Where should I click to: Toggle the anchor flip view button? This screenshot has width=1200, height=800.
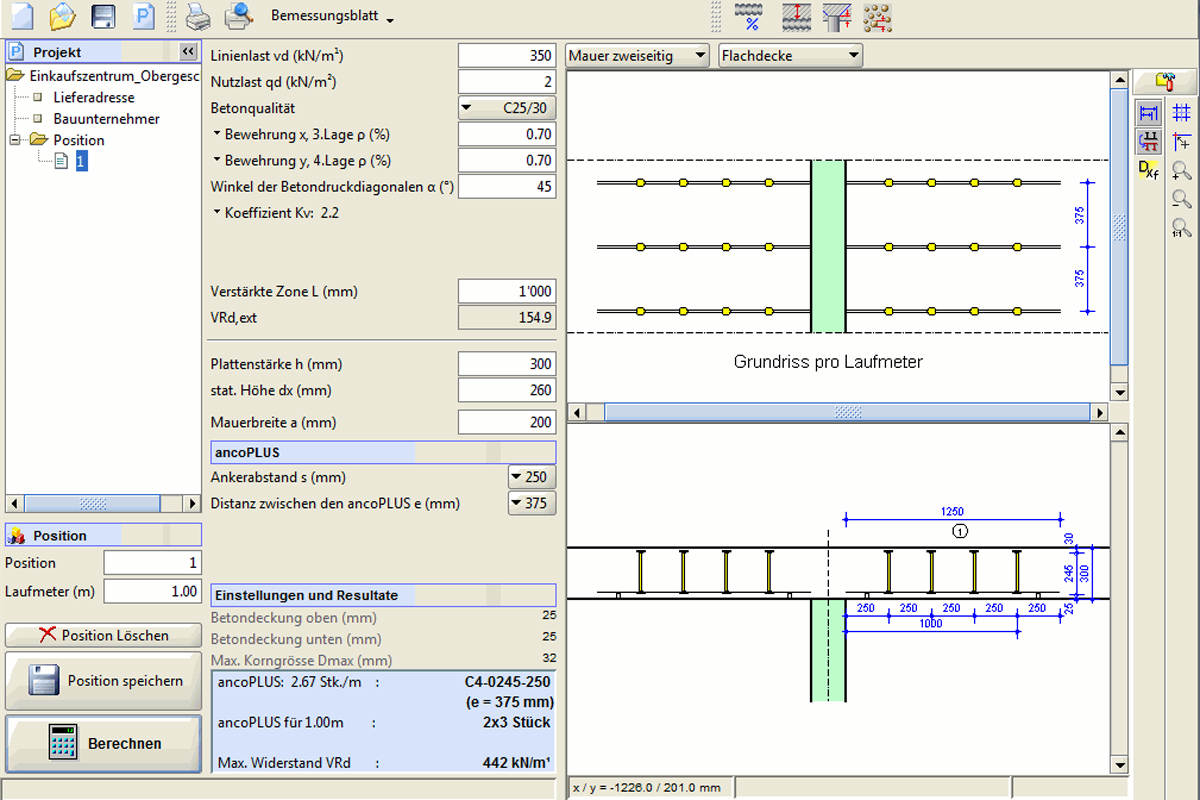tap(1149, 141)
